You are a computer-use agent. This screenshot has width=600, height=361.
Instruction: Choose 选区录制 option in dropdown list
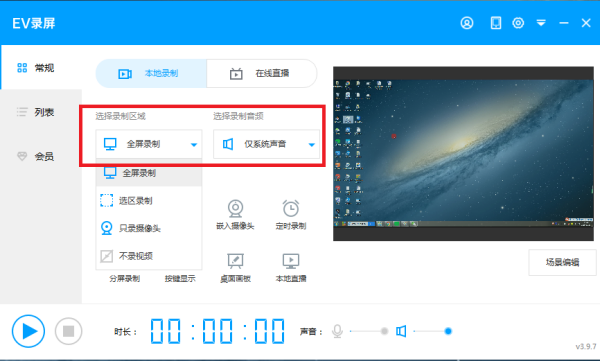[x=149, y=200]
